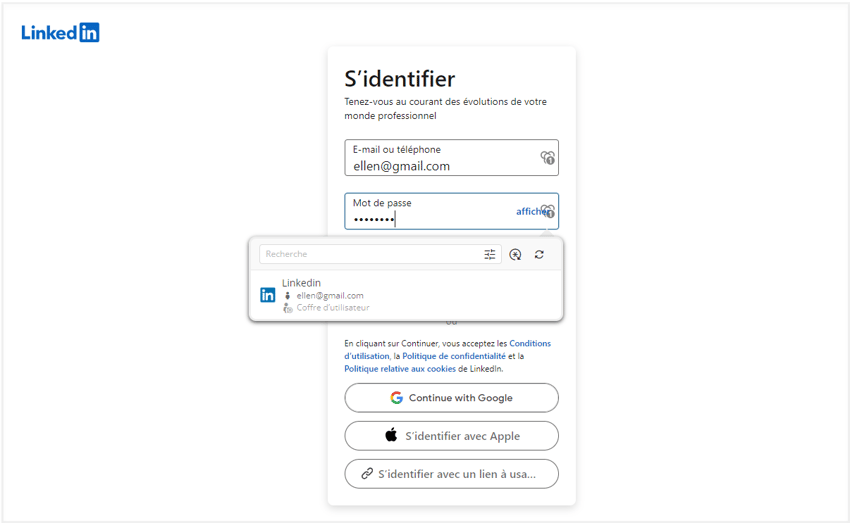850x523 pixels.
Task: Click the link chain icon on the last button
Action: tap(367, 474)
